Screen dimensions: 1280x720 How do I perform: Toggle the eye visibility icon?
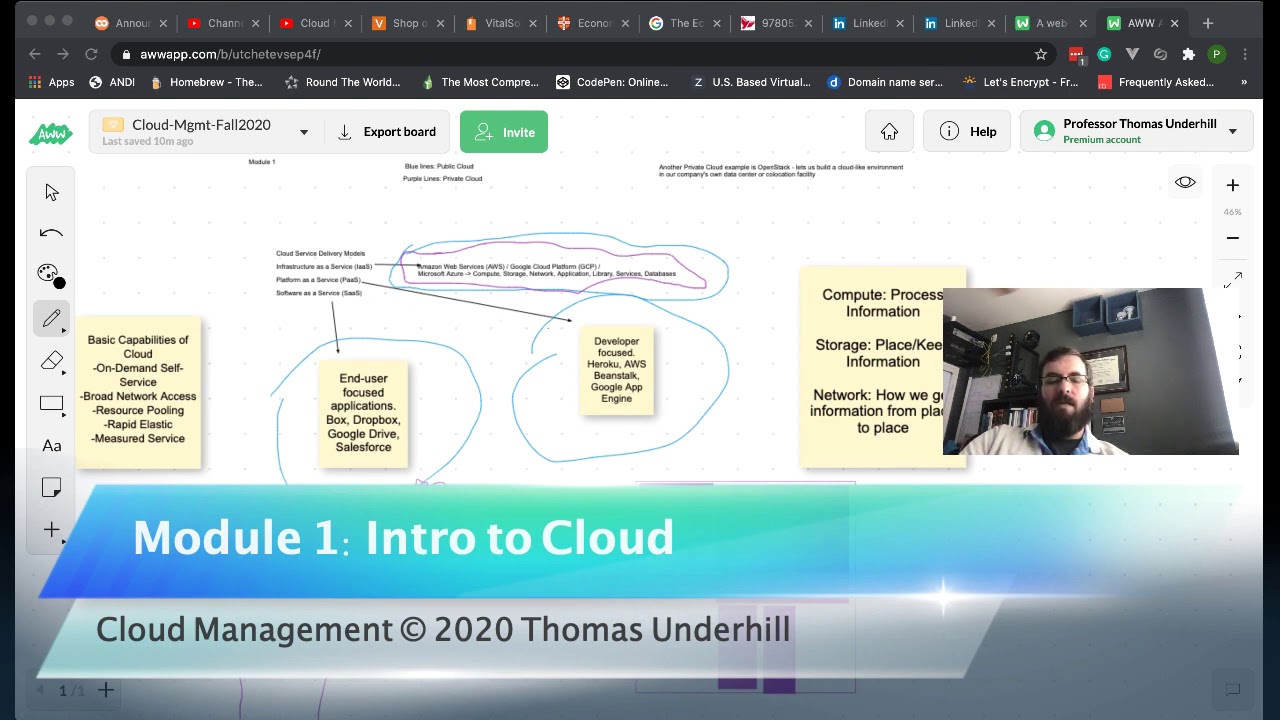1185,183
